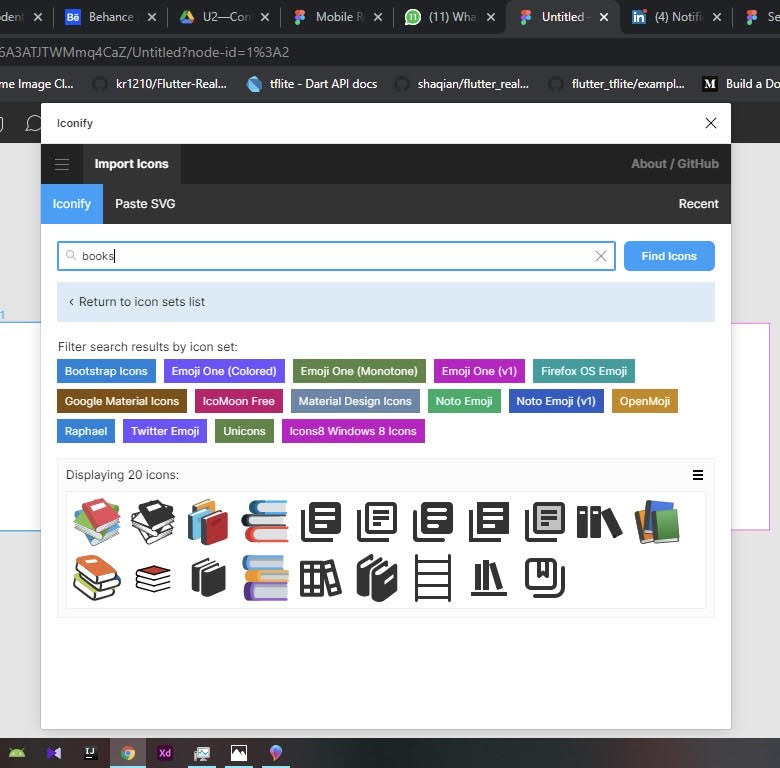Pick the blue, navy and red flat books stack icon
This screenshot has width=780, height=768.
click(x=265, y=521)
